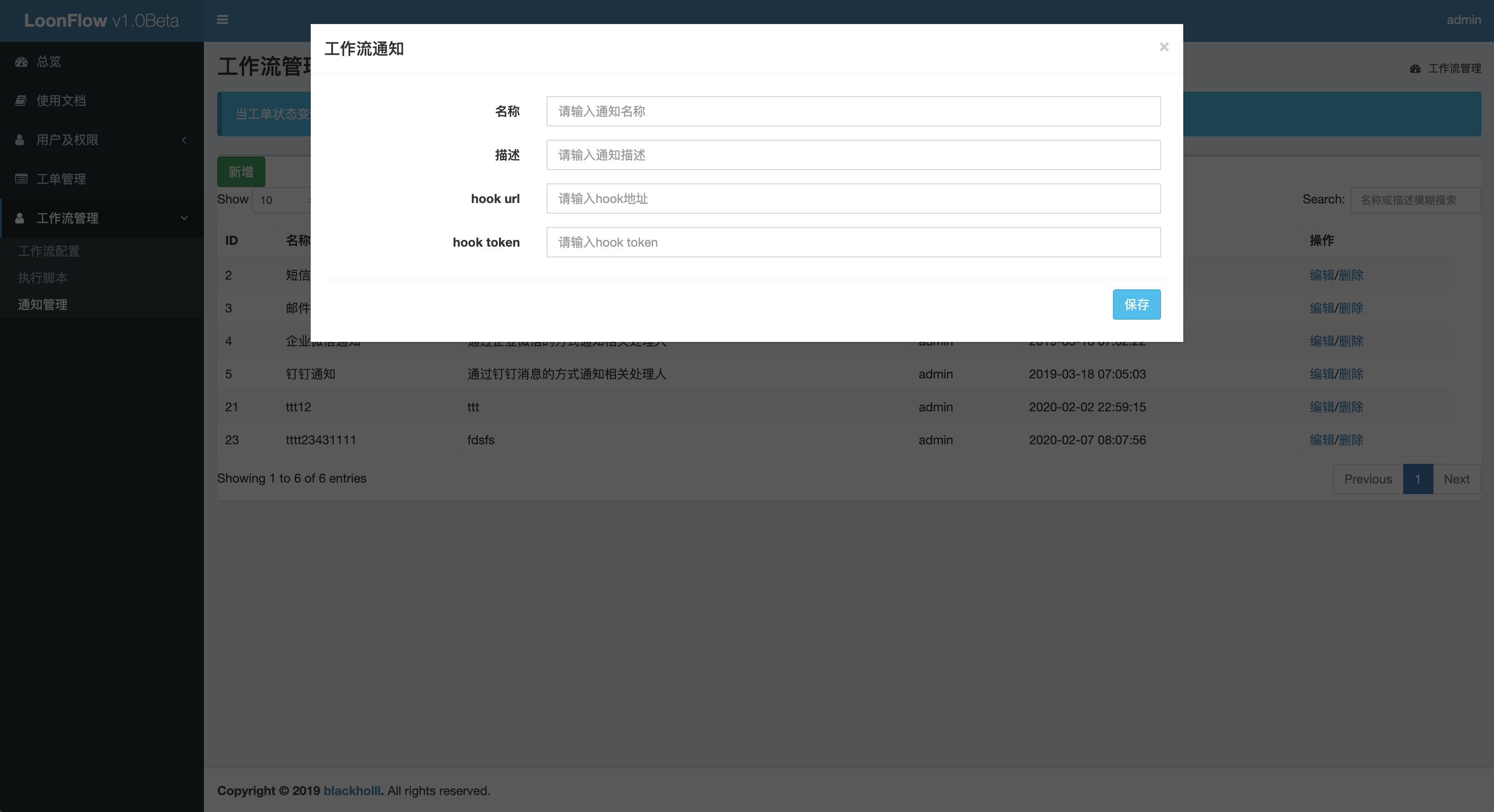This screenshot has height=812, width=1494.
Task: Click the 名称 input field
Action: tap(853, 111)
